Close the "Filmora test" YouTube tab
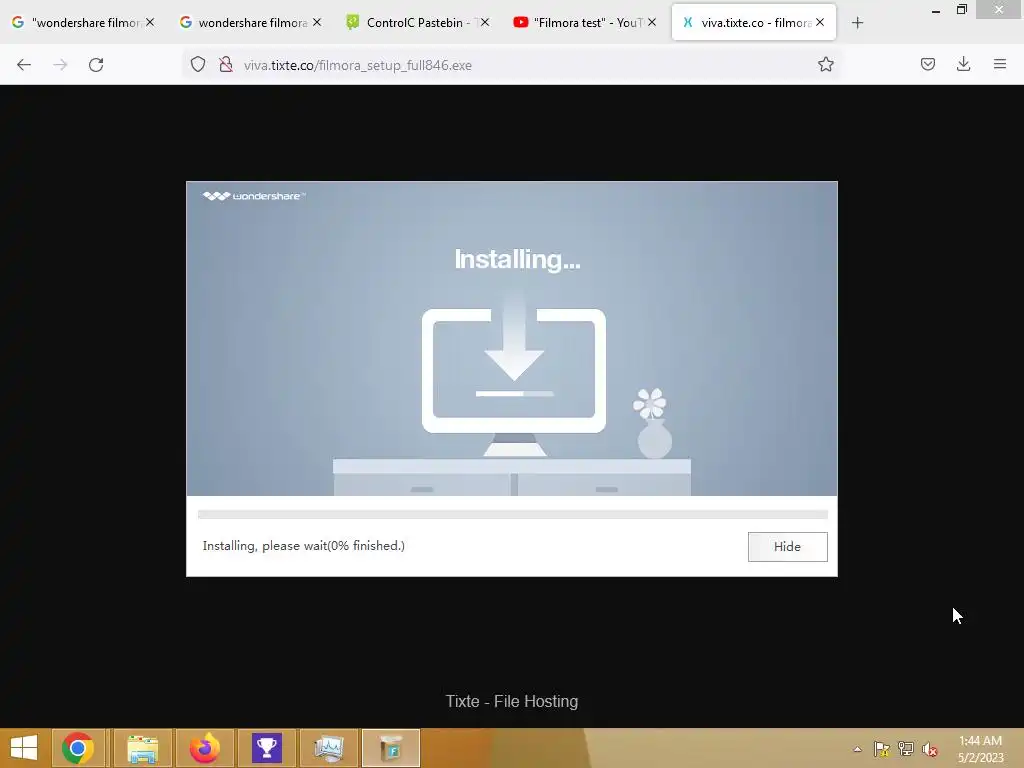1024x768 pixels. click(x=652, y=22)
